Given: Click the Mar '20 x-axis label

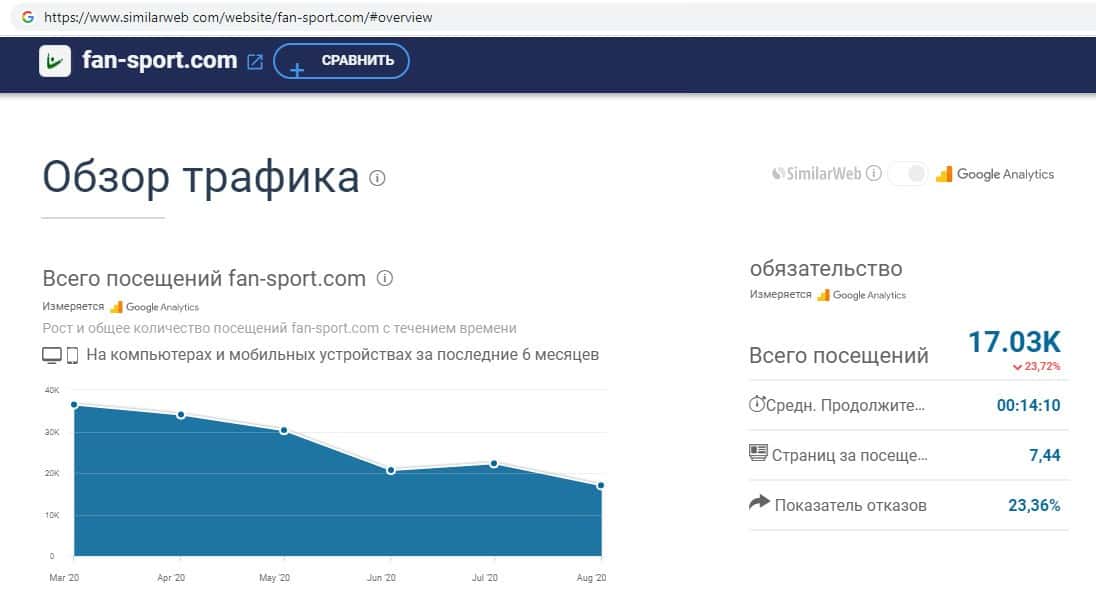Looking at the screenshot, I should (64, 578).
